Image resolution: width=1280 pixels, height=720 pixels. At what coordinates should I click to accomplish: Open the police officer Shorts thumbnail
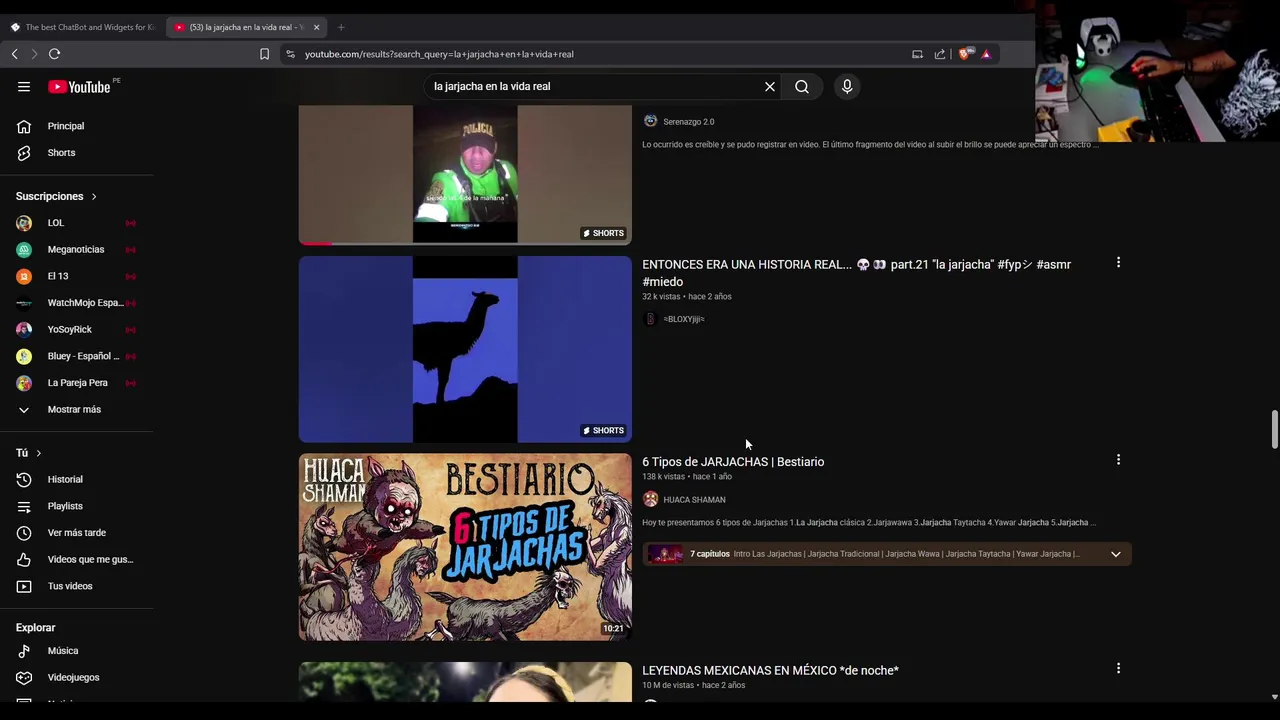[x=465, y=174]
